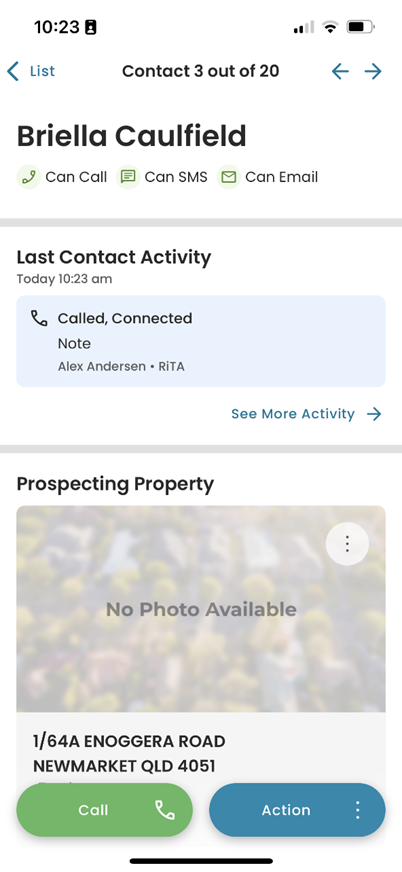402x872 pixels.
Task: Tap the Wi-Fi status icon
Action: pyautogui.click(x=330, y=27)
